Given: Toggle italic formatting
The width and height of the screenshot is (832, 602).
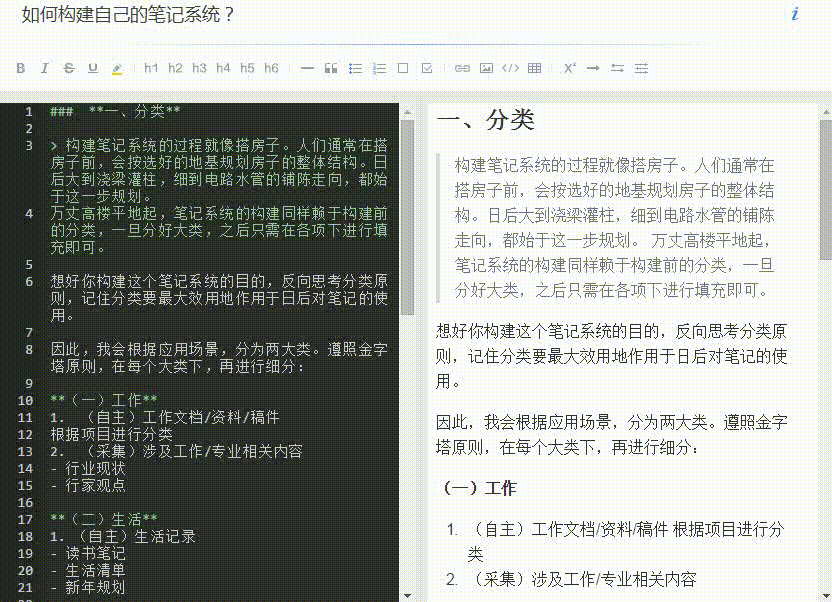Looking at the screenshot, I should pos(45,68).
